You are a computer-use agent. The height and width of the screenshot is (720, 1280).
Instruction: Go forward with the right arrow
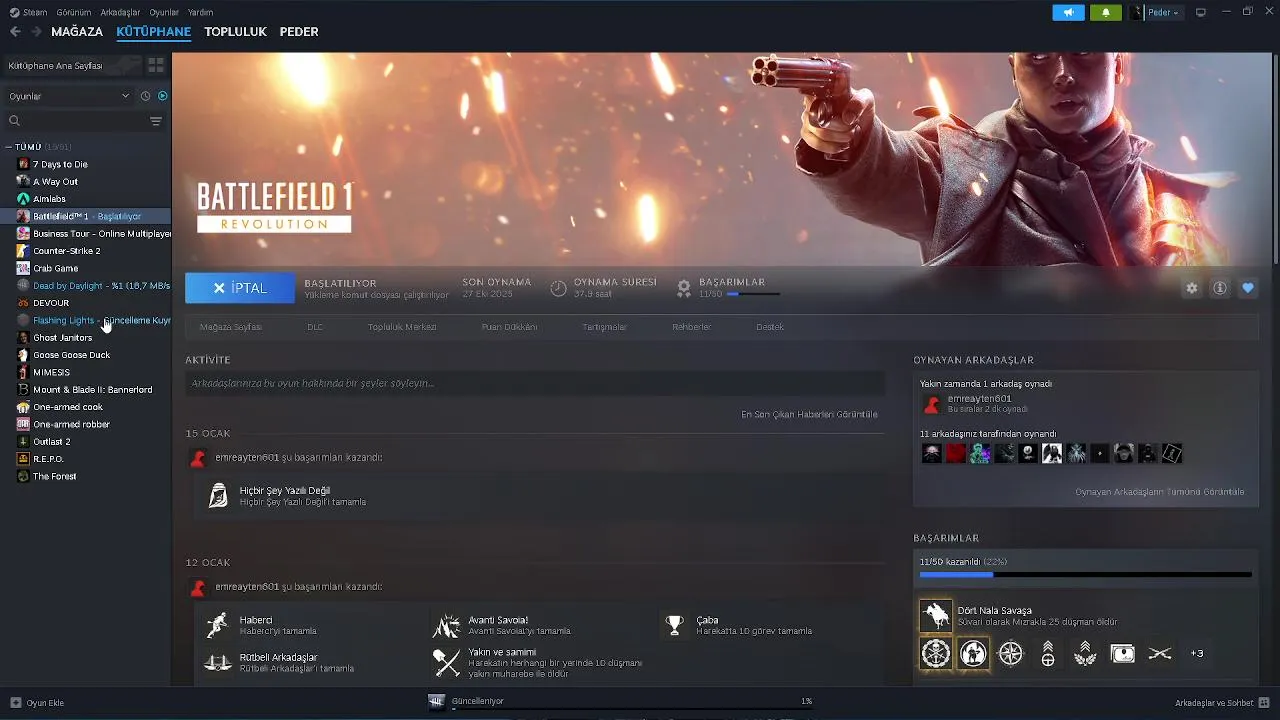click(36, 31)
